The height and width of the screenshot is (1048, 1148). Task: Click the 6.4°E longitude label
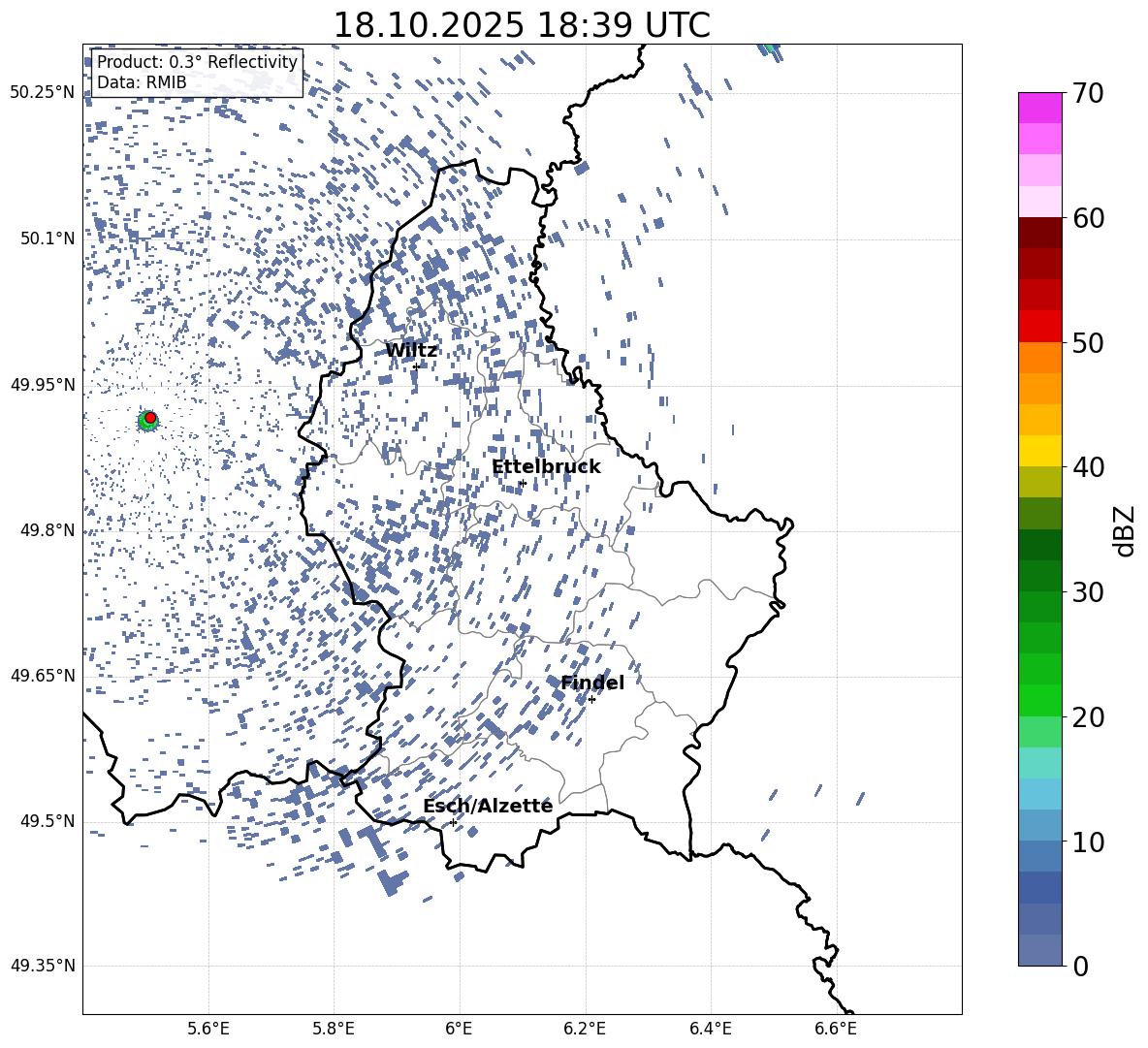coord(710,1029)
